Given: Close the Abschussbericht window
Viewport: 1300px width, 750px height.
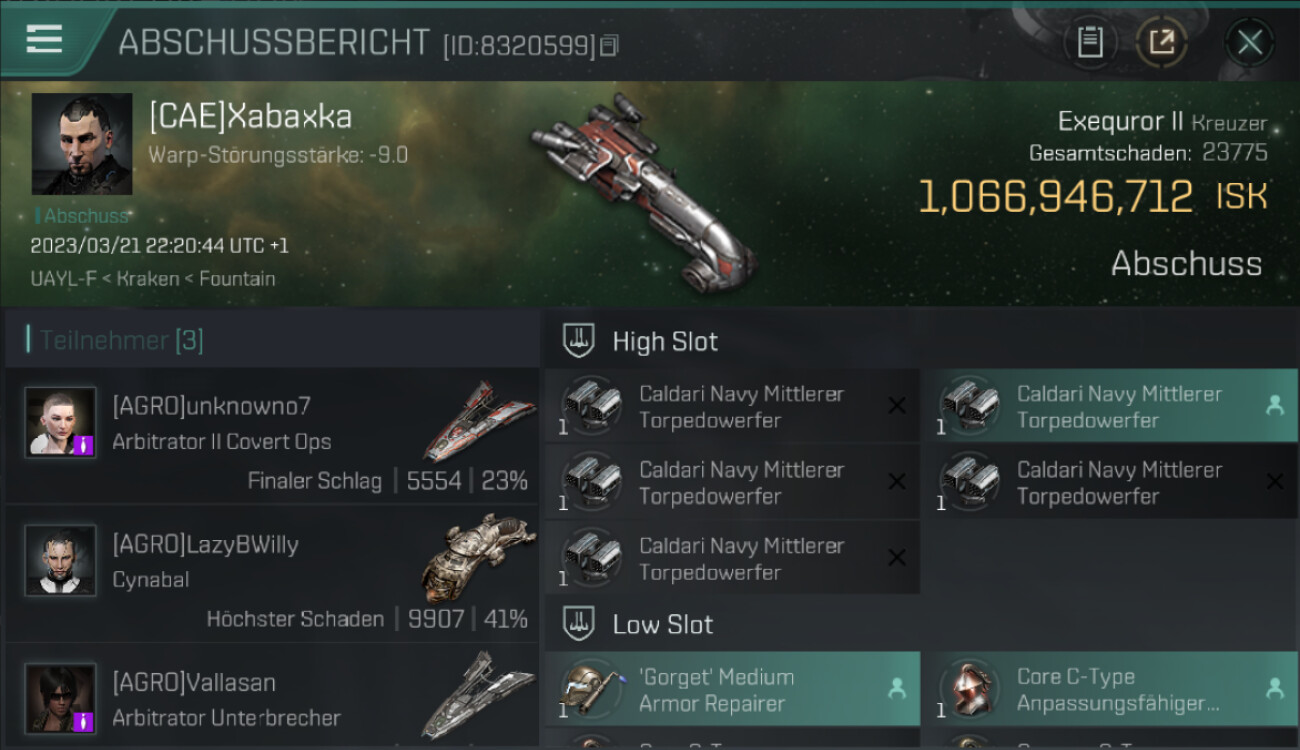Looking at the screenshot, I should 1250,43.
